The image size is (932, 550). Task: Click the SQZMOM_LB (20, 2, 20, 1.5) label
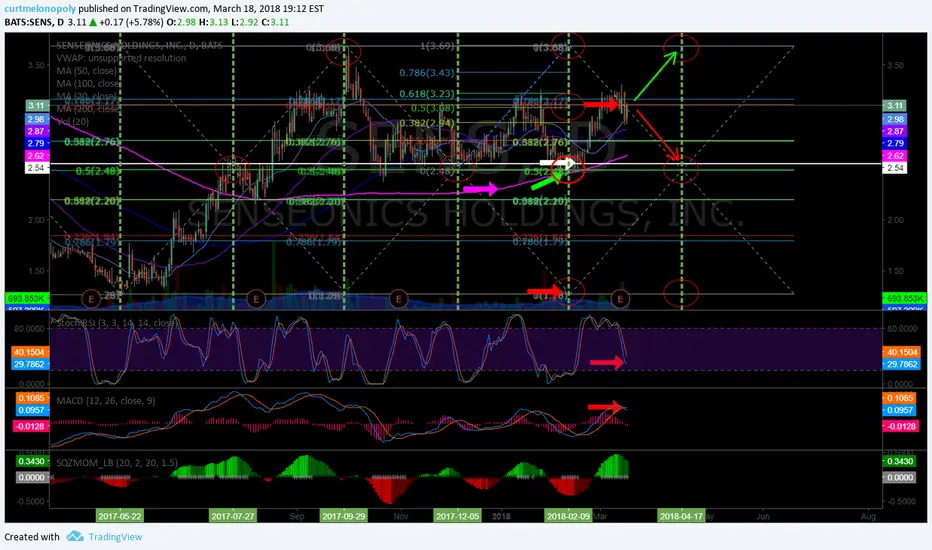pyautogui.click(x=116, y=463)
